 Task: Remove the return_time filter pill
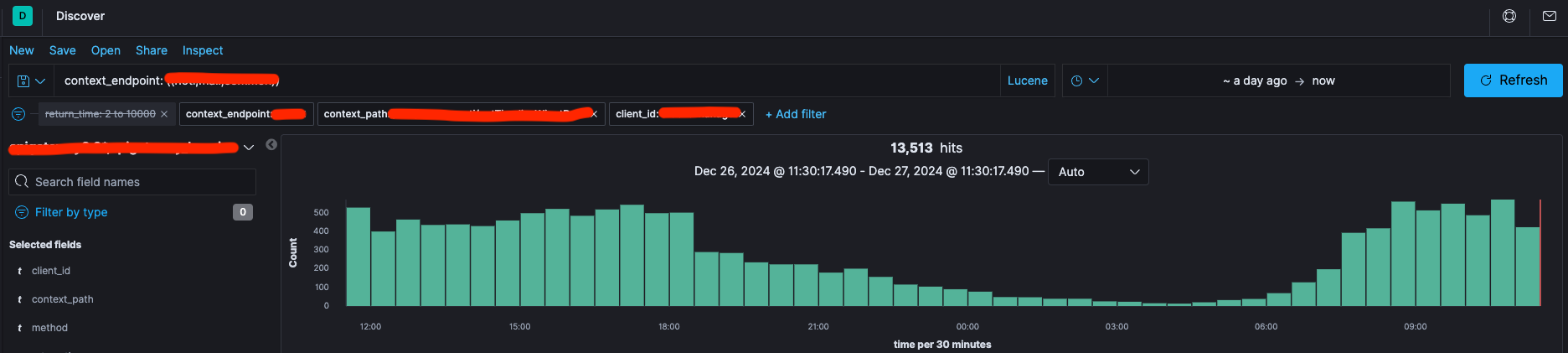164,114
